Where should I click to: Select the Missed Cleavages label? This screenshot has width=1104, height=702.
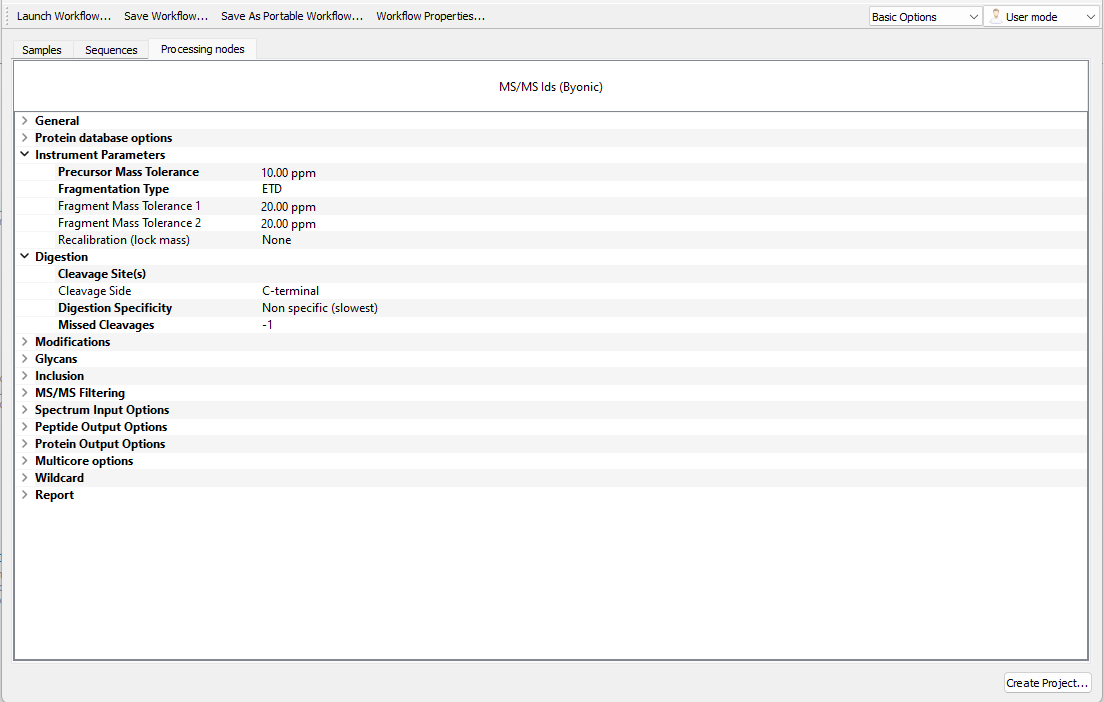(x=106, y=325)
